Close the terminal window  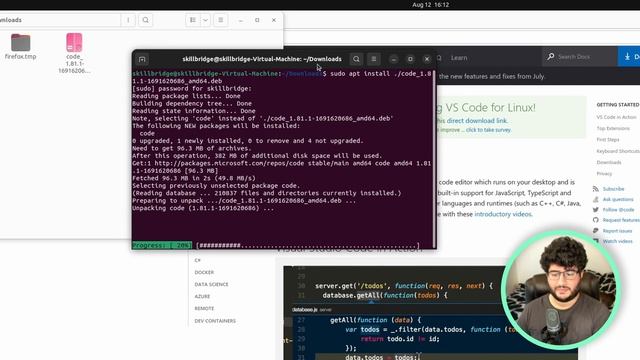tap(427, 59)
